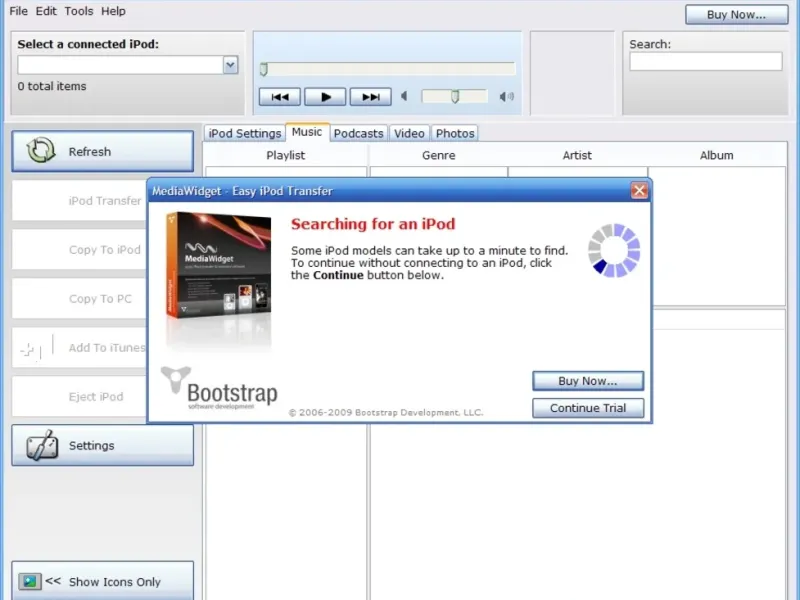
Task: Click the Album column header
Action: pos(716,155)
